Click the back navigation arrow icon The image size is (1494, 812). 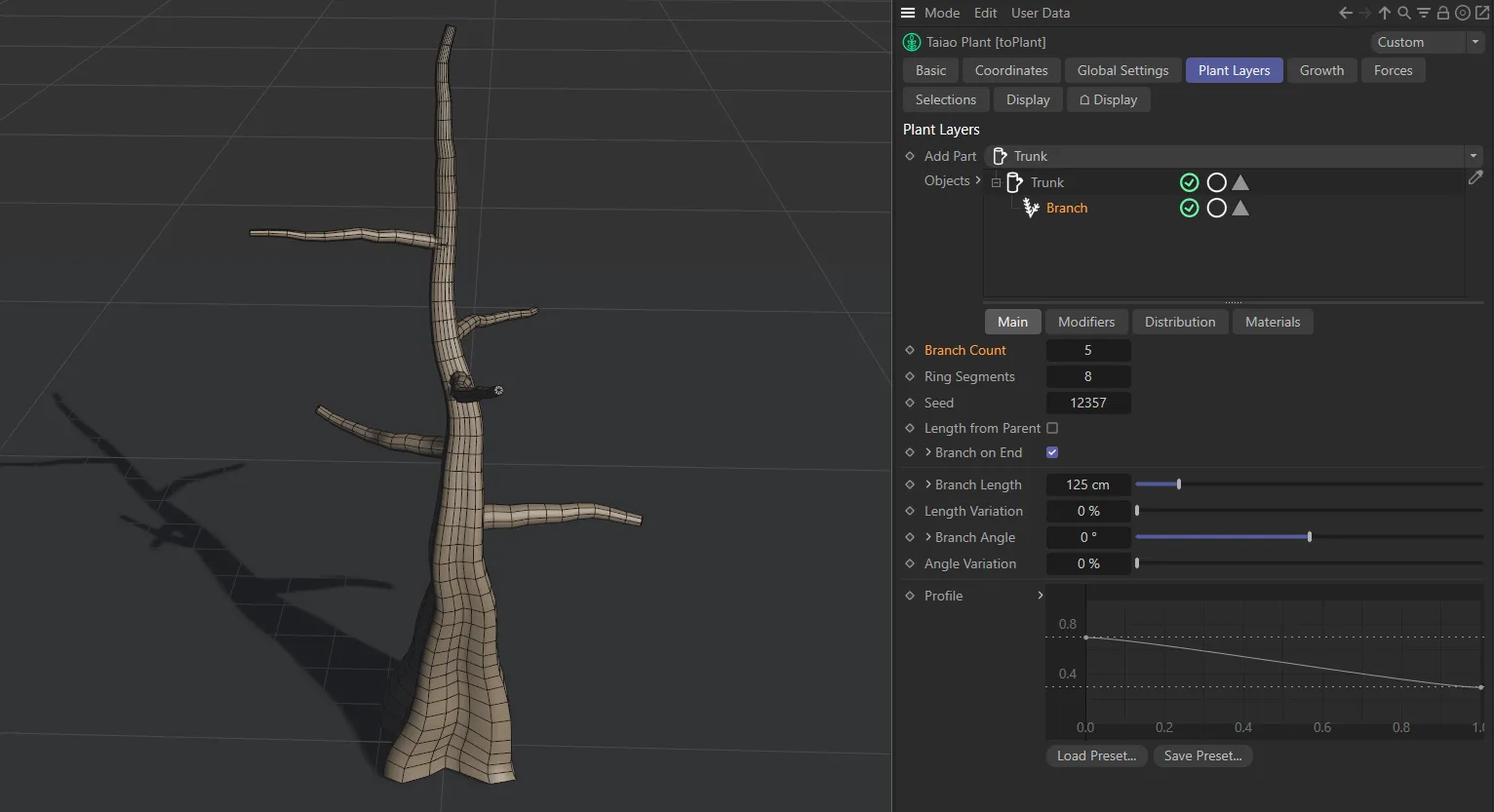click(x=1345, y=13)
